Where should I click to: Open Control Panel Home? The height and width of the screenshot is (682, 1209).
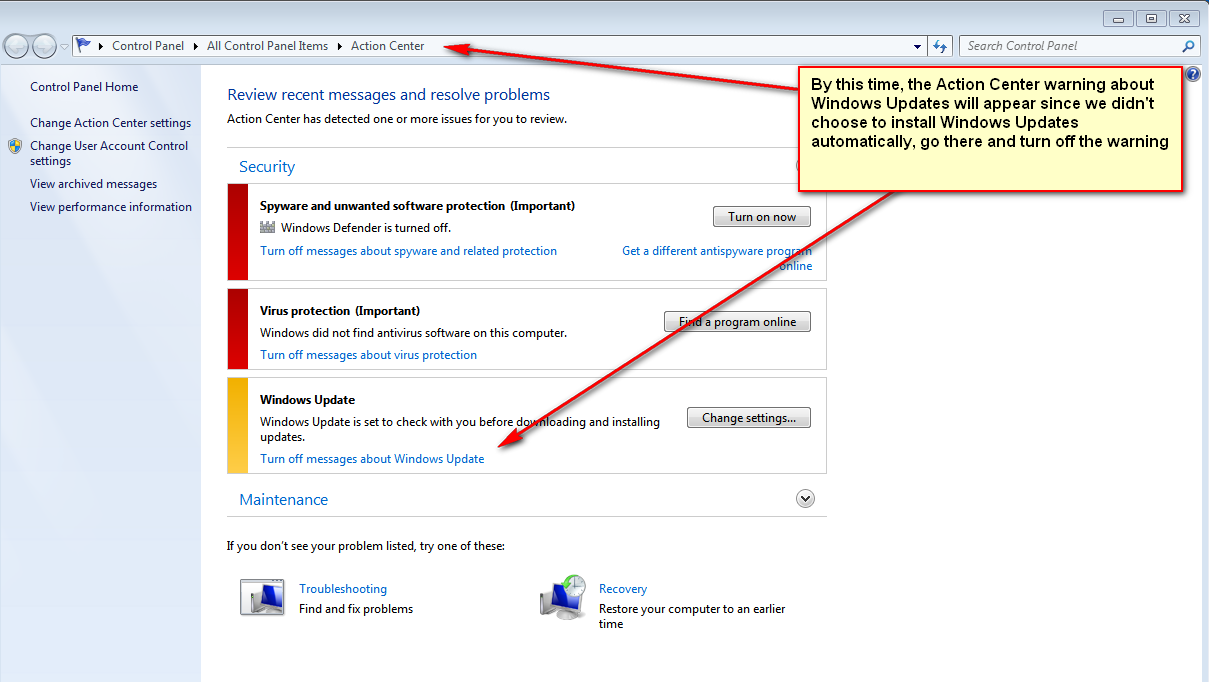(x=84, y=87)
